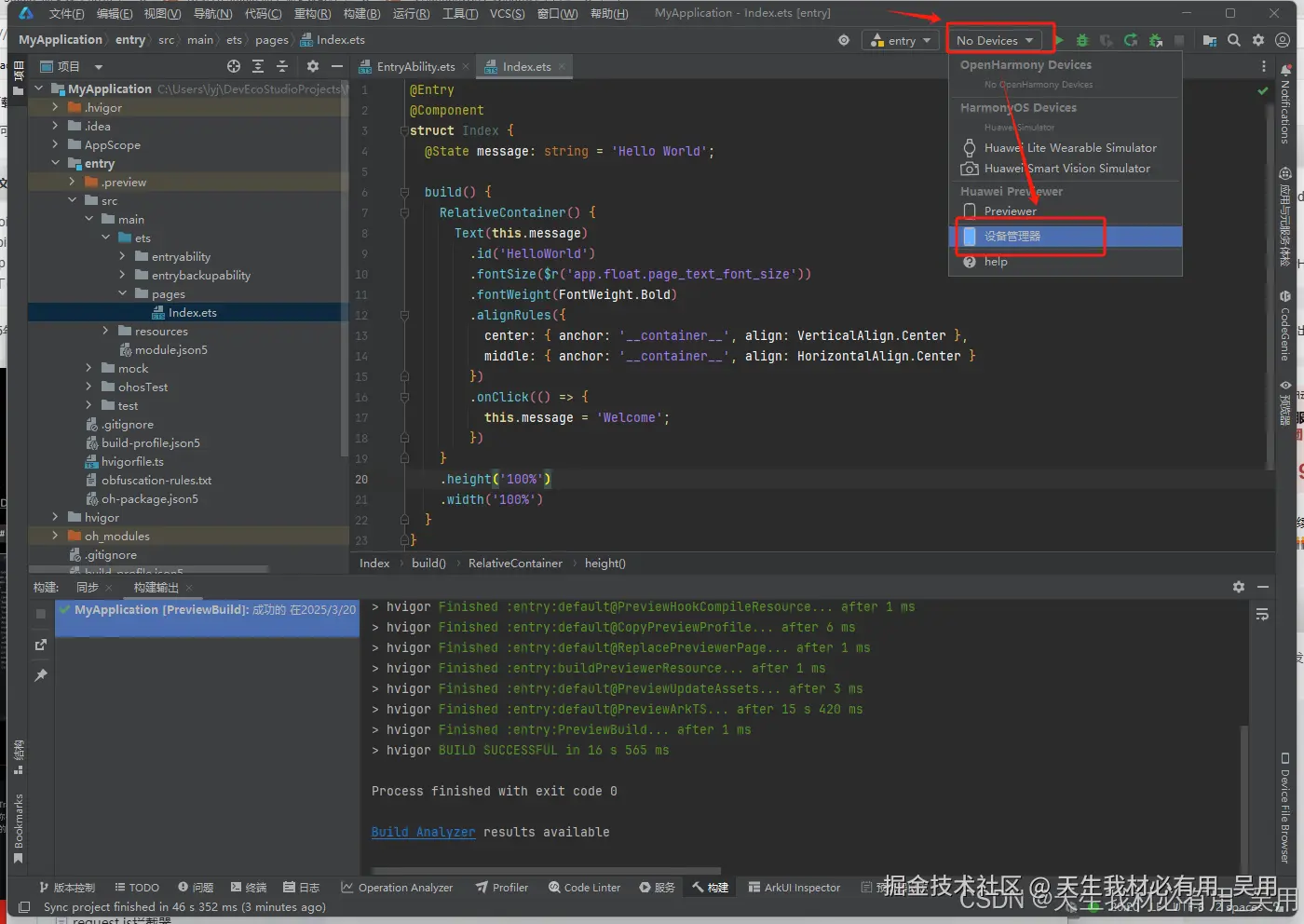Choose Previewer from device list
The image size is (1304, 924).
click(x=1066, y=211)
